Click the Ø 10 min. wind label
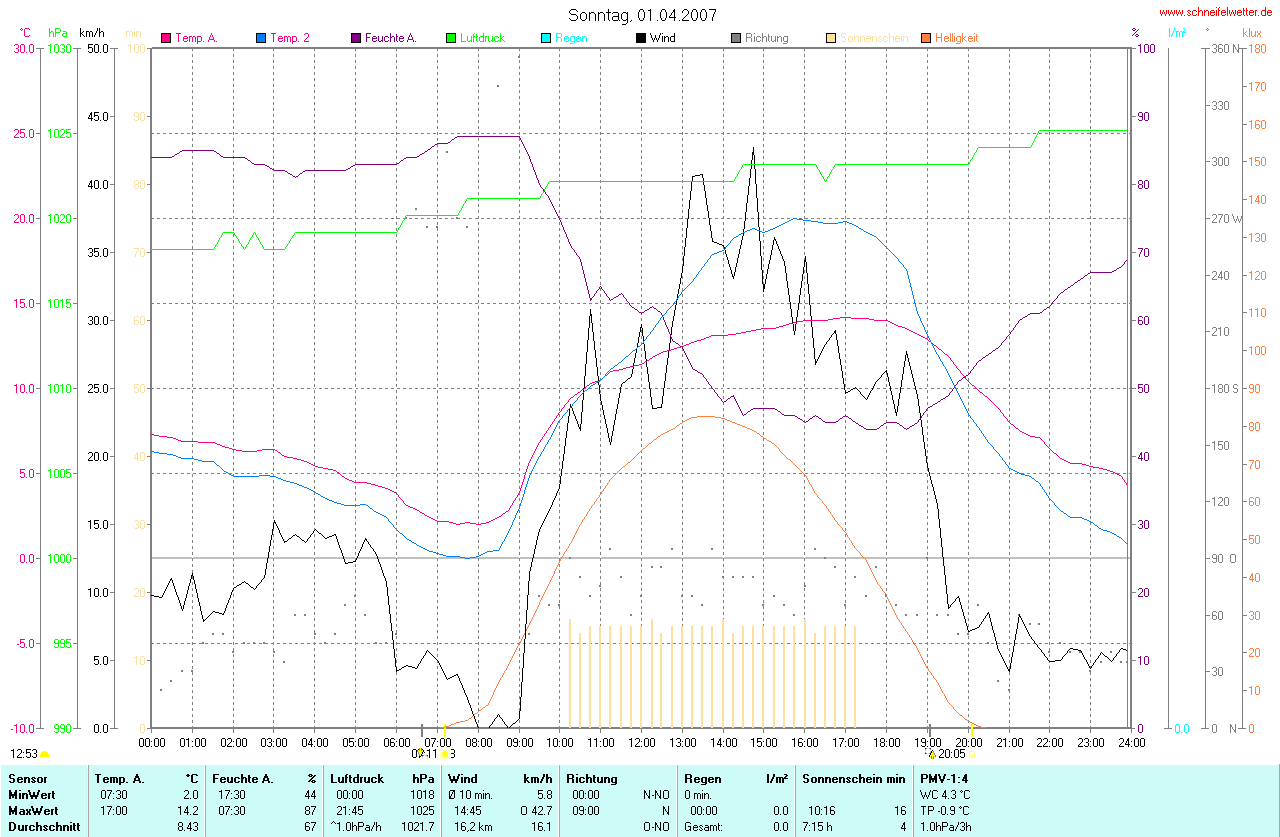The width and height of the screenshot is (1280, 837). click(x=471, y=794)
